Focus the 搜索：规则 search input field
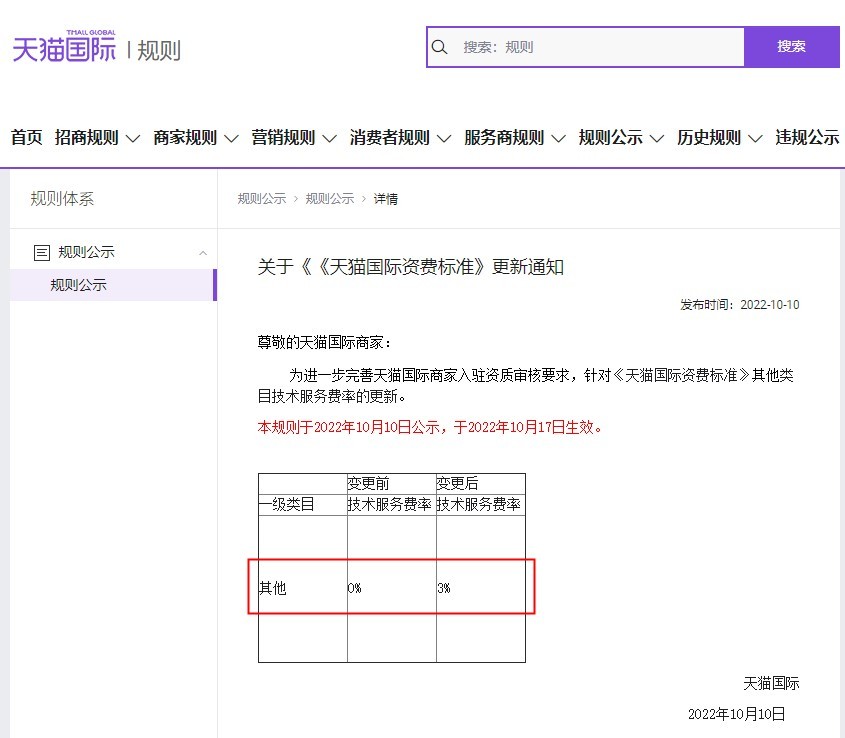 click(x=586, y=47)
